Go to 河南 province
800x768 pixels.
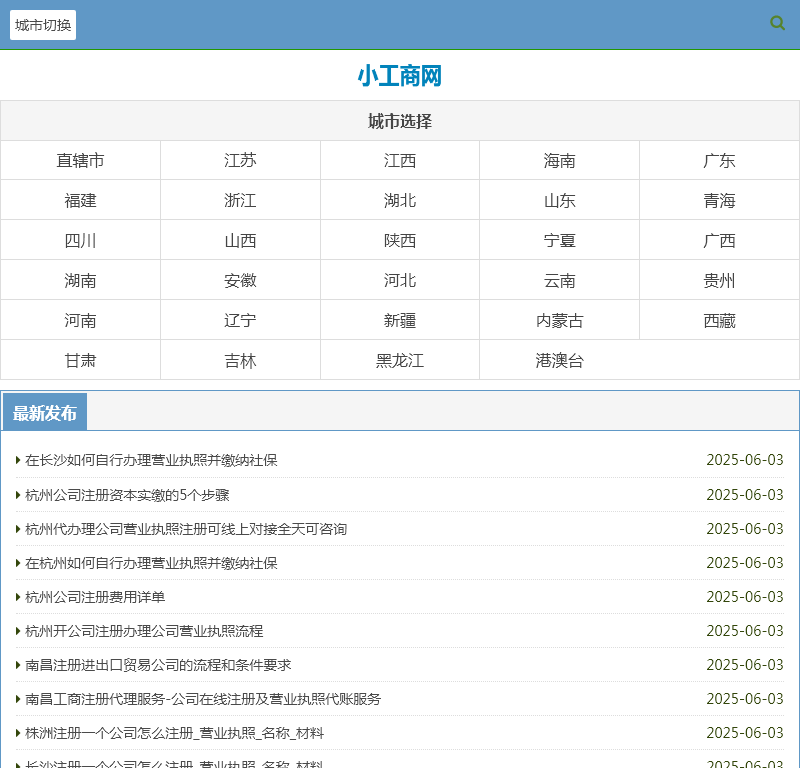(80, 320)
